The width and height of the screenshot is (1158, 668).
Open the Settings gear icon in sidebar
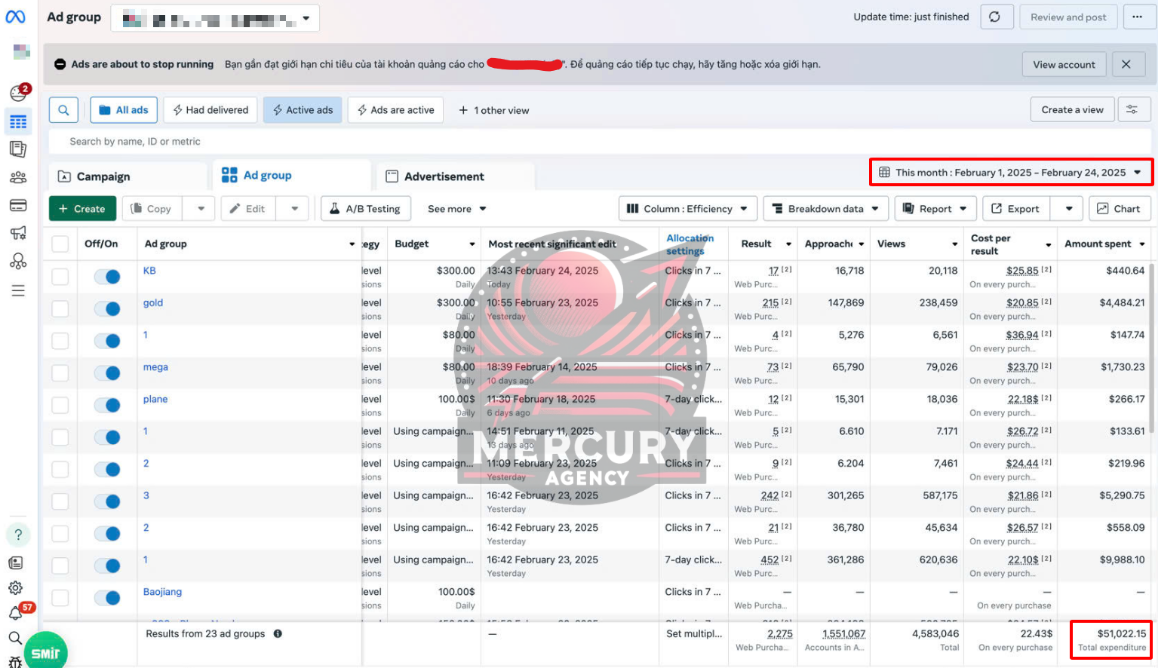coord(16,588)
